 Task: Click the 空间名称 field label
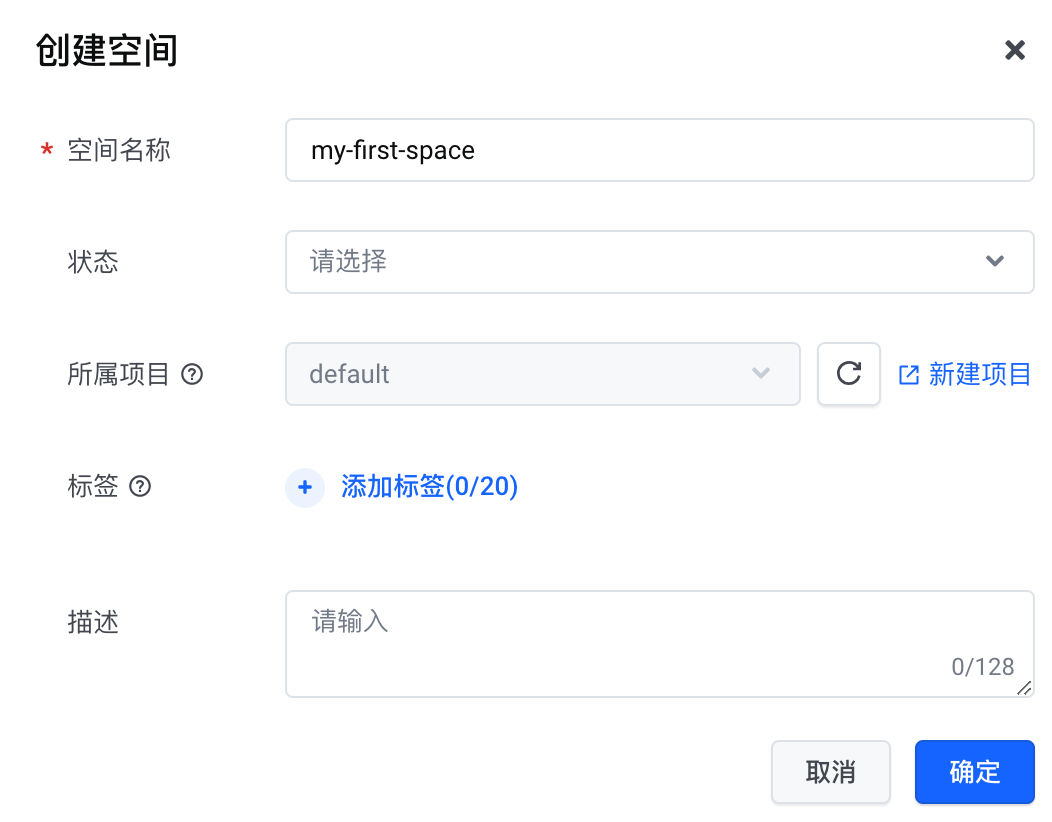tap(118, 150)
